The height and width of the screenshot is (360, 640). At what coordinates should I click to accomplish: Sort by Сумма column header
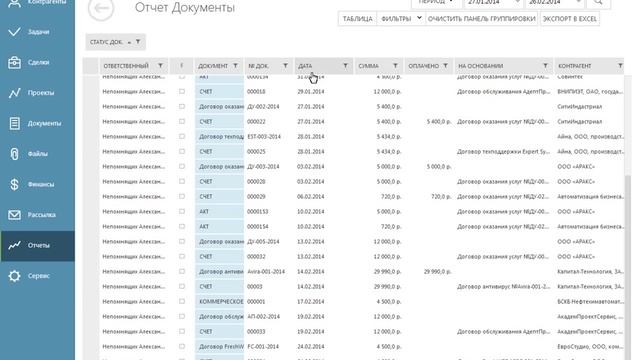point(369,66)
